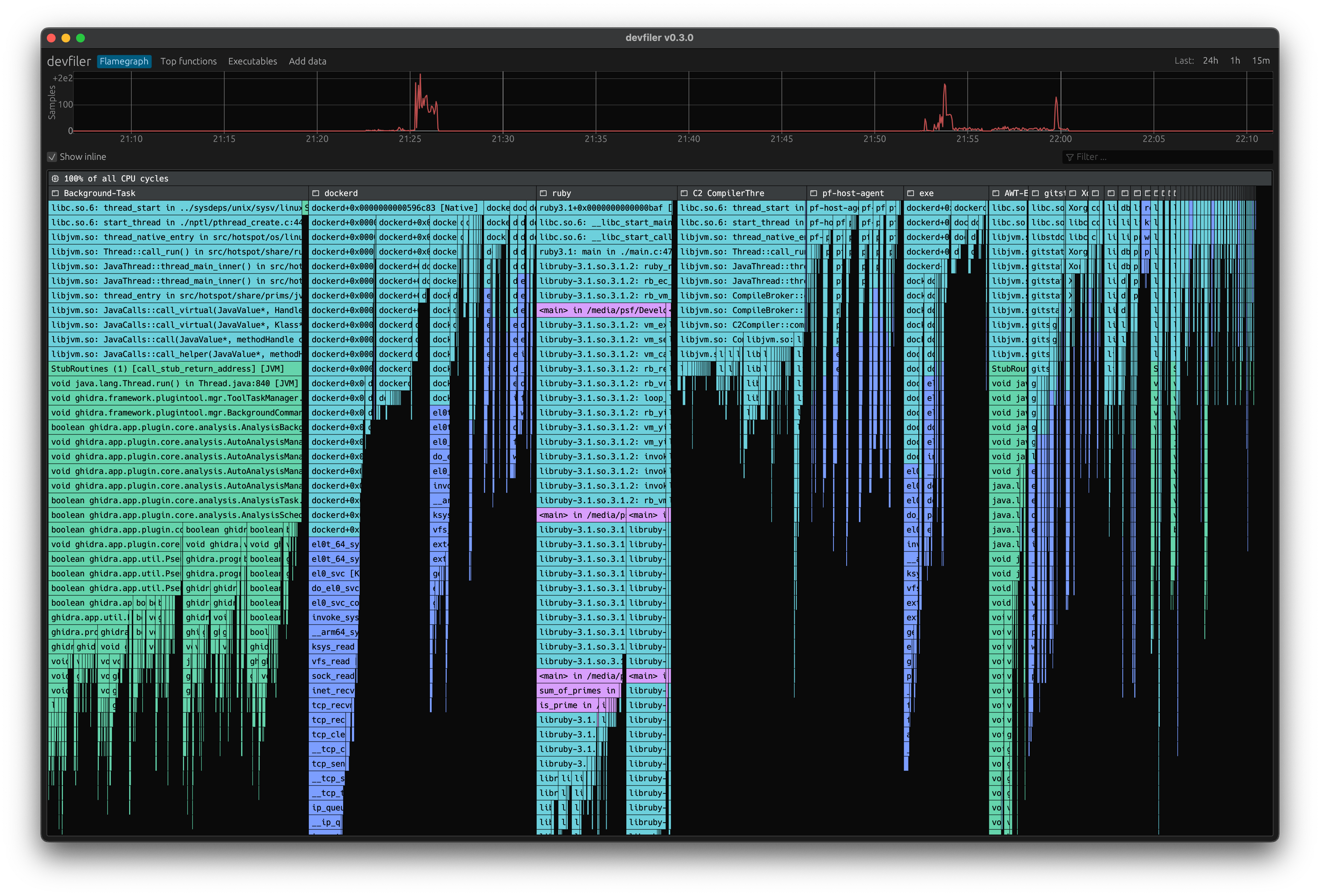Click the funnel icon in the Filter box
The width and height of the screenshot is (1320, 896).
1070,157
